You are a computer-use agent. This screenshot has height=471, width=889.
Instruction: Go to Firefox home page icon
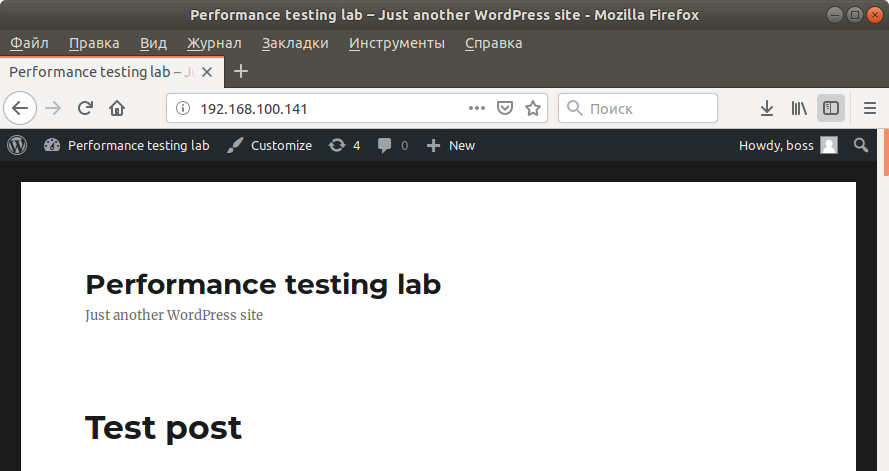pos(117,108)
